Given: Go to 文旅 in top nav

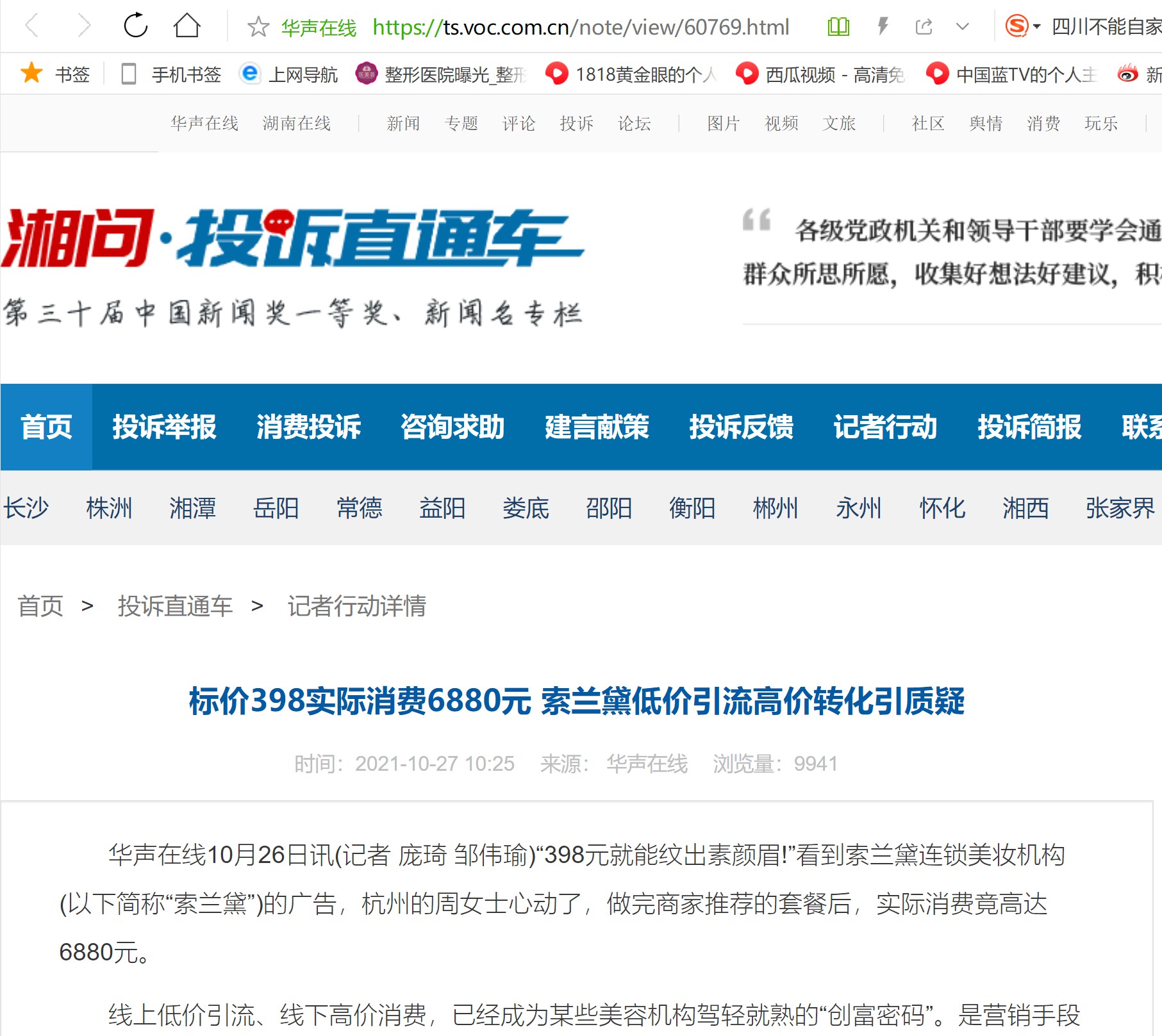Looking at the screenshot, I should [839, 123].
